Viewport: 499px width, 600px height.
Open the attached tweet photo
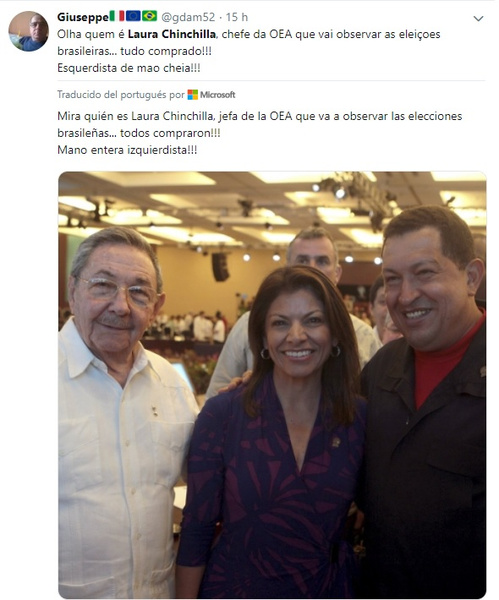tap(272, 385)
